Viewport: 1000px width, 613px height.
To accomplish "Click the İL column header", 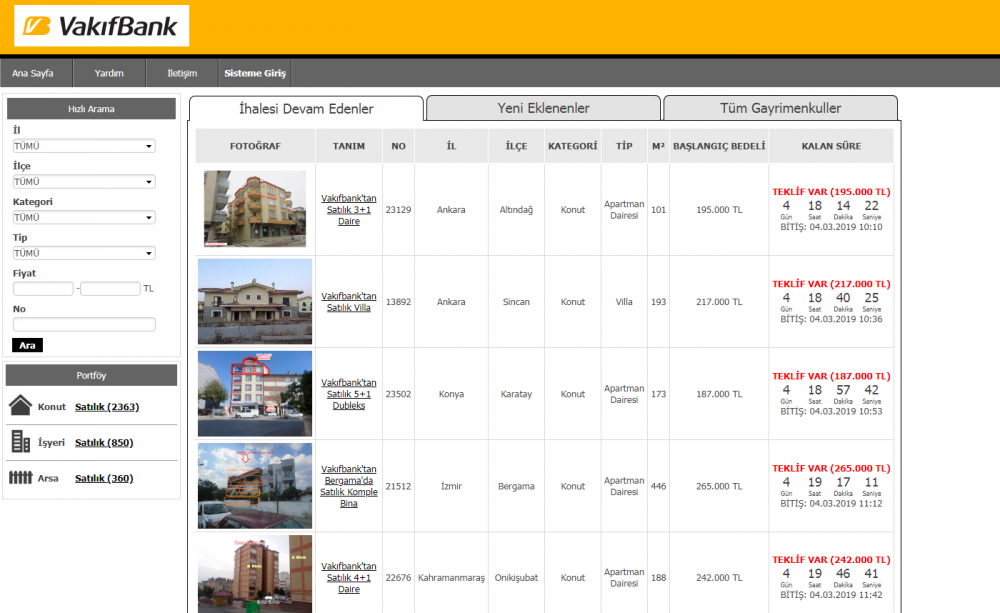I will [x=452, y=146].
